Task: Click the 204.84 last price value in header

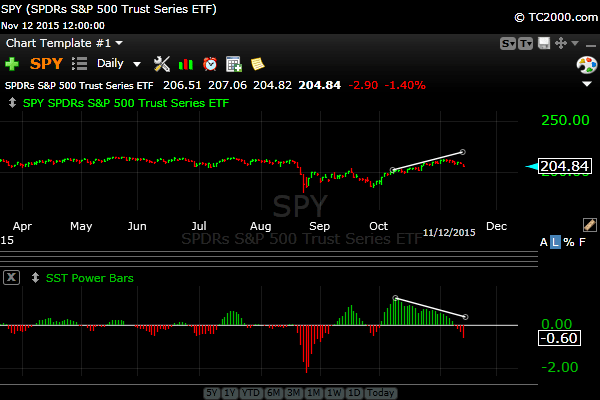Action: 320,85
